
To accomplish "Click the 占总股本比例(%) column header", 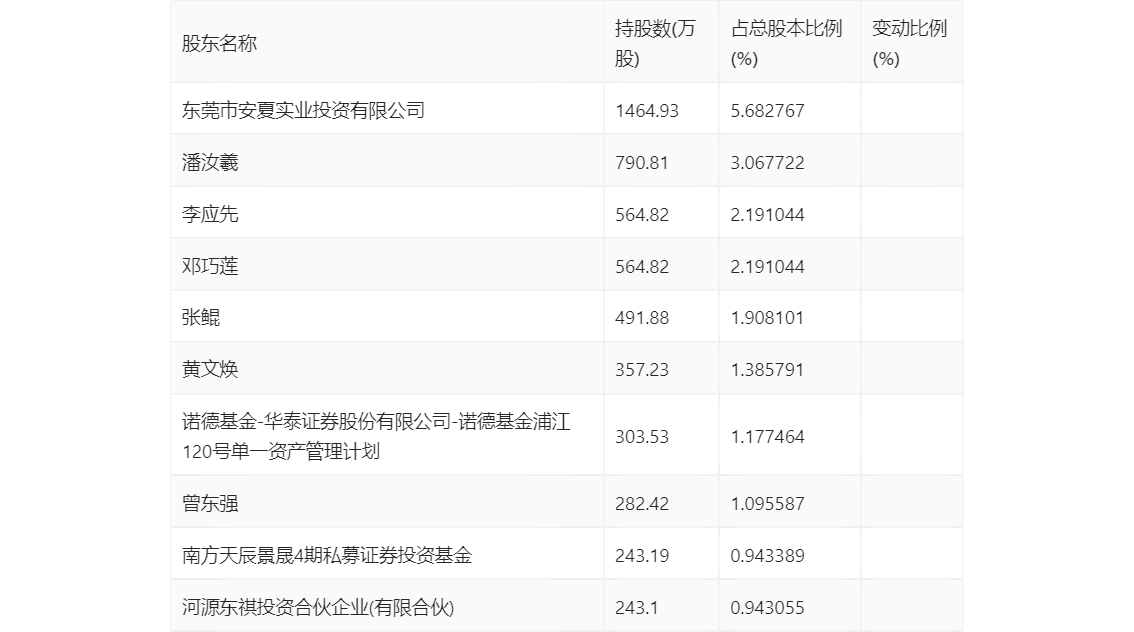I will point(786,43).
